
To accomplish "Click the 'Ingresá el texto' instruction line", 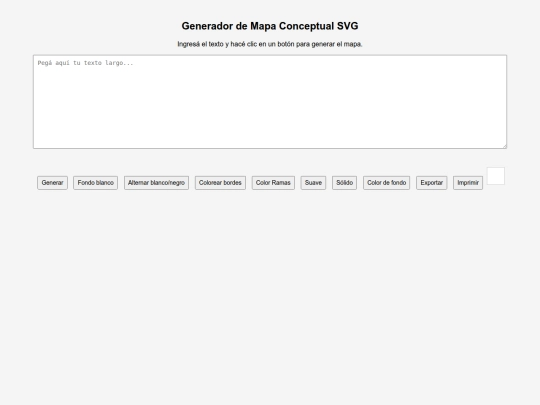I will [x=270, y=44].
